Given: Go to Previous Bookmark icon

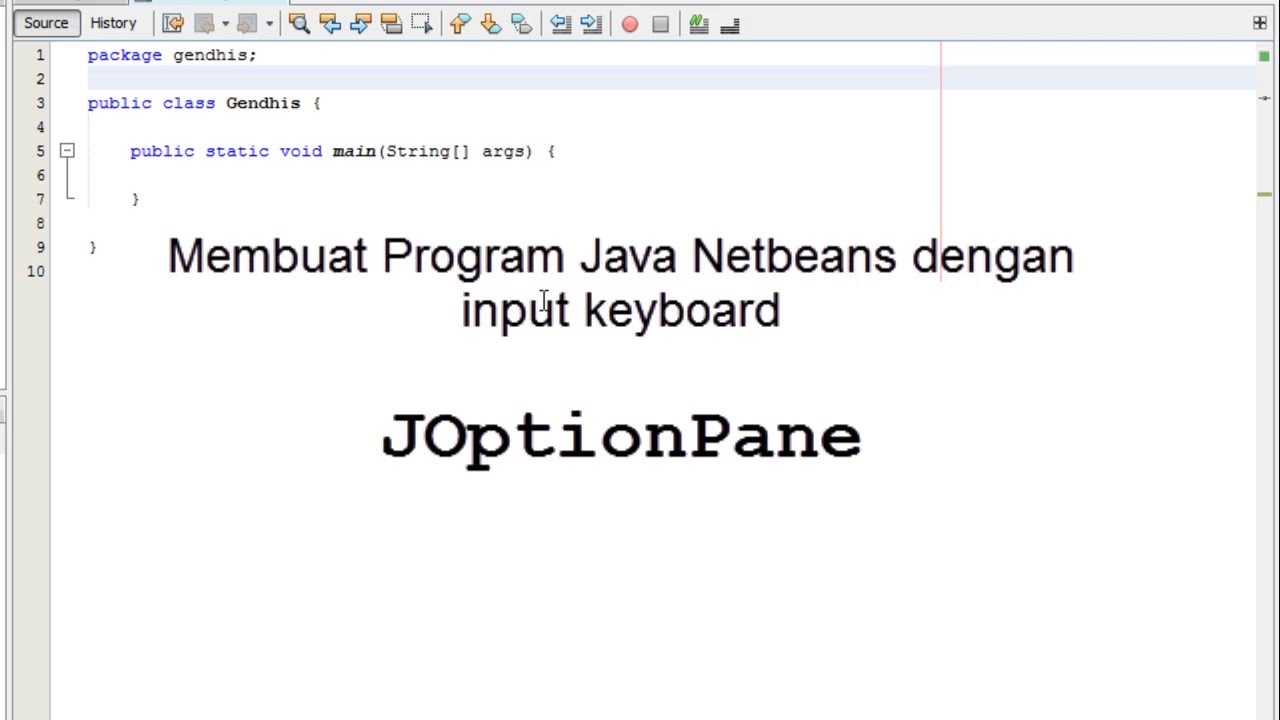Looking at the screenshot, I should 460,24.
